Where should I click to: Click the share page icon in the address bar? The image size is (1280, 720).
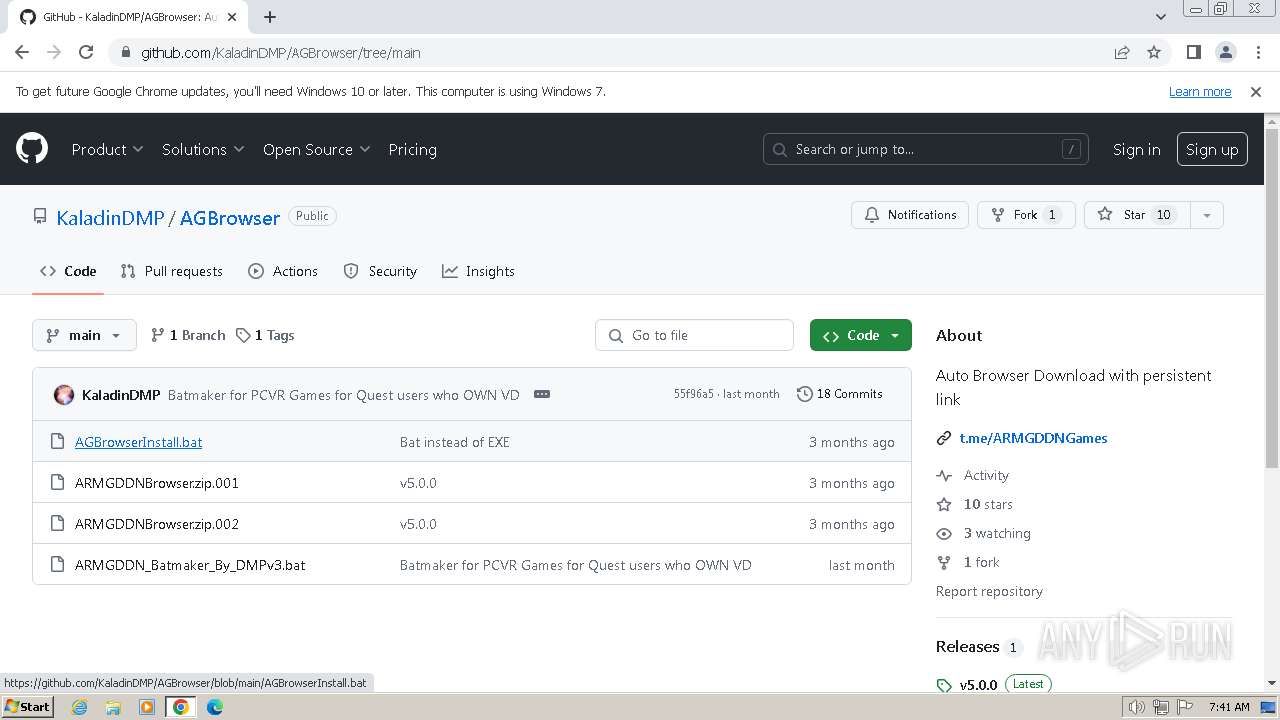tap(1122, 52)
